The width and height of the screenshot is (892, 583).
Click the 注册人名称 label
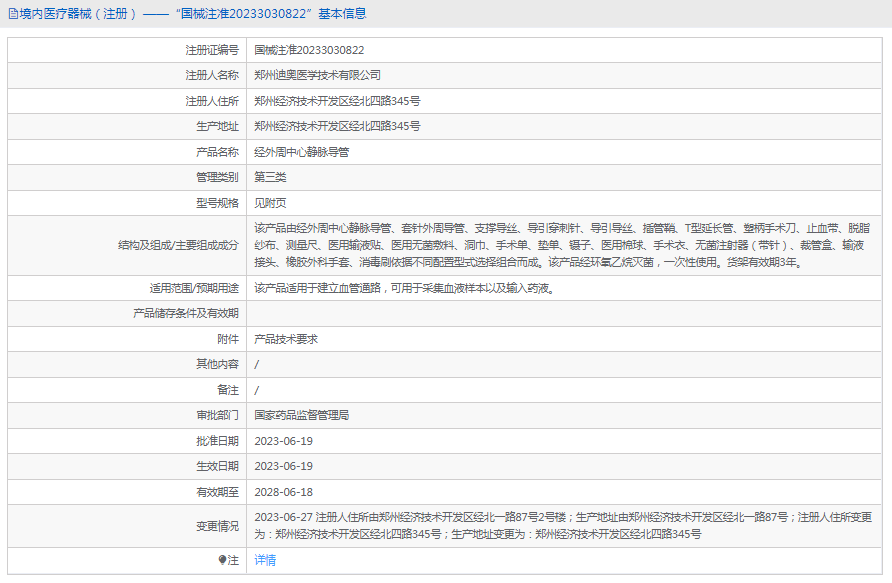(x=212, y=75)
